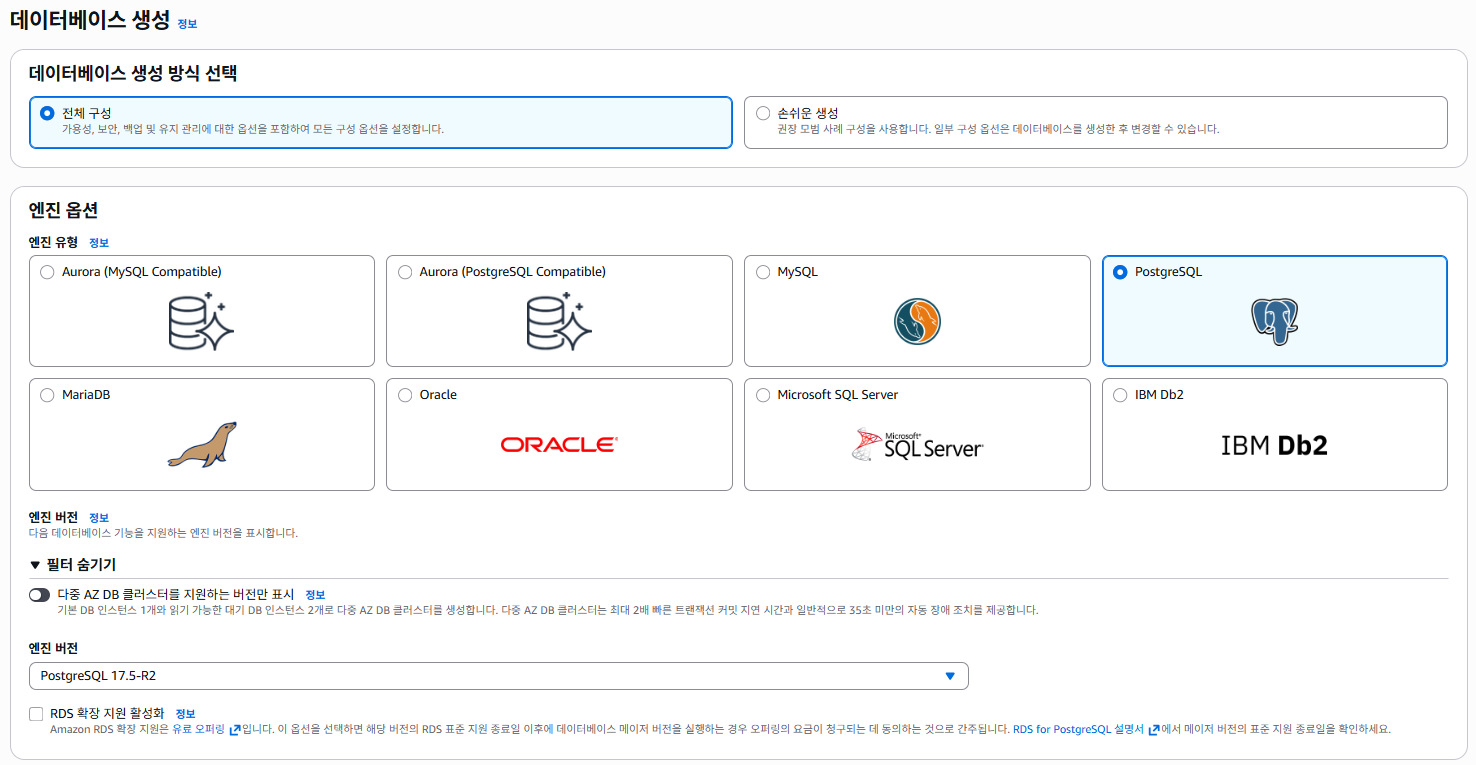The height and width of the screenshot is (765, 1476).
Task: Select the 손쉬운 생성 creation method
Action: [763, 113]
